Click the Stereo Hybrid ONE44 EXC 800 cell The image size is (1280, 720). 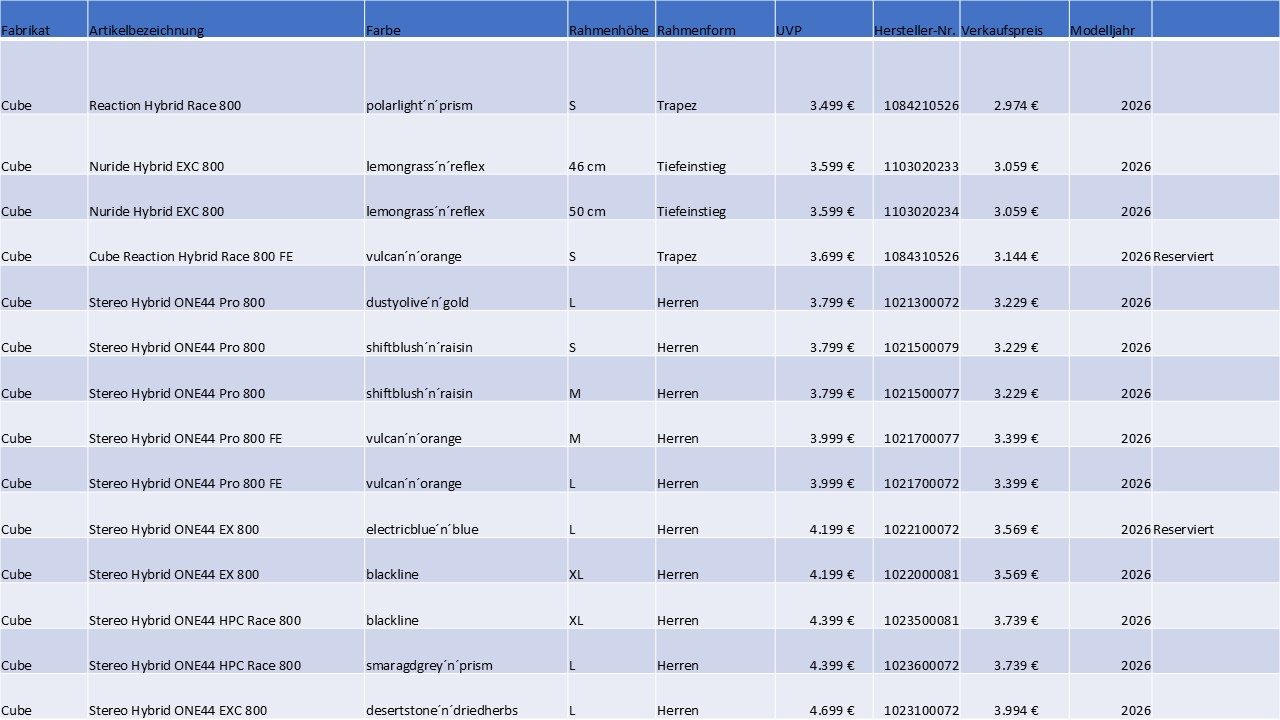tap(178, 710)
